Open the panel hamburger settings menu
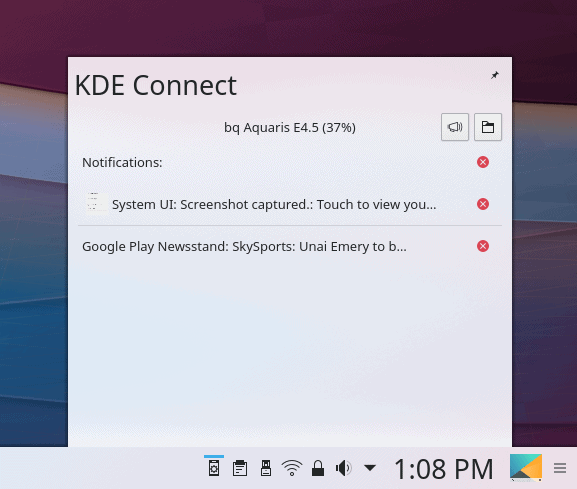Screen dimensions: 577x489 (x=560, y=468)
